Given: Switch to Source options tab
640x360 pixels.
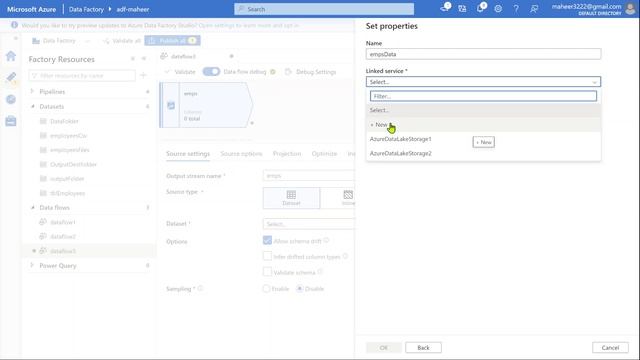Looking at the screenshot, I should [x=241, y=153].
